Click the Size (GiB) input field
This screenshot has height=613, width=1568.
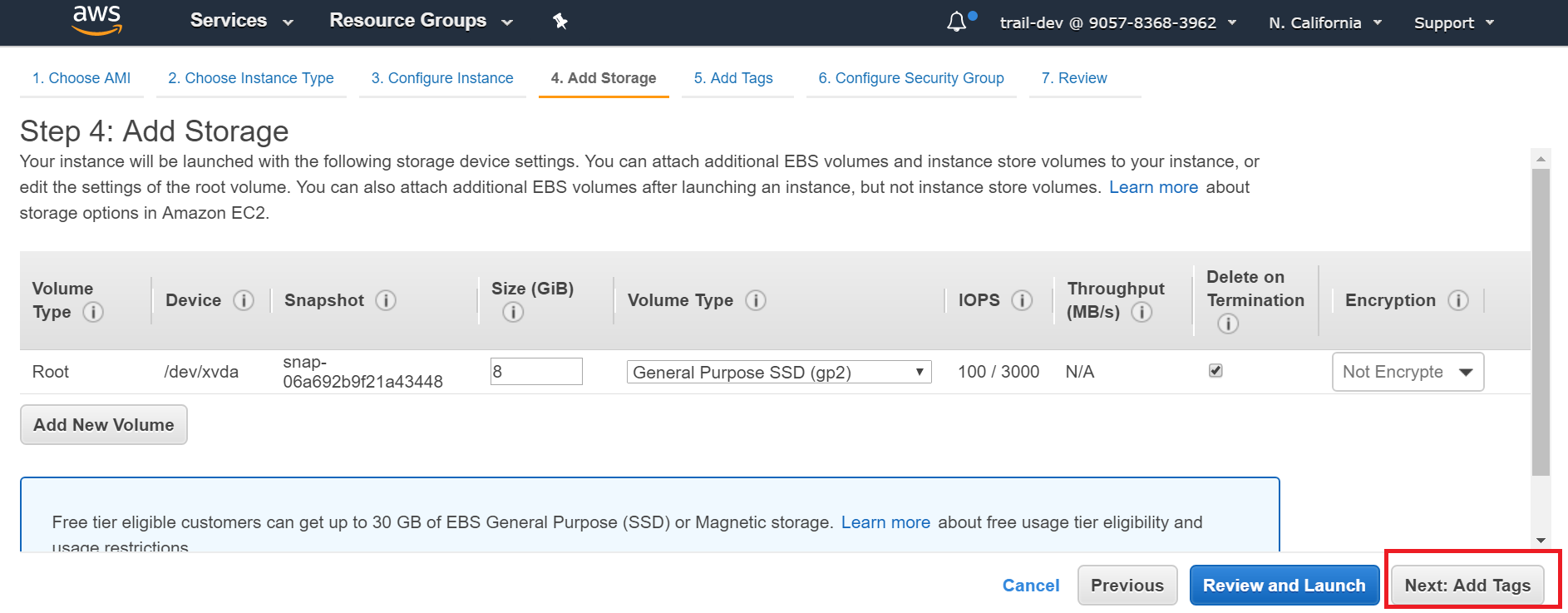(536, 372)
